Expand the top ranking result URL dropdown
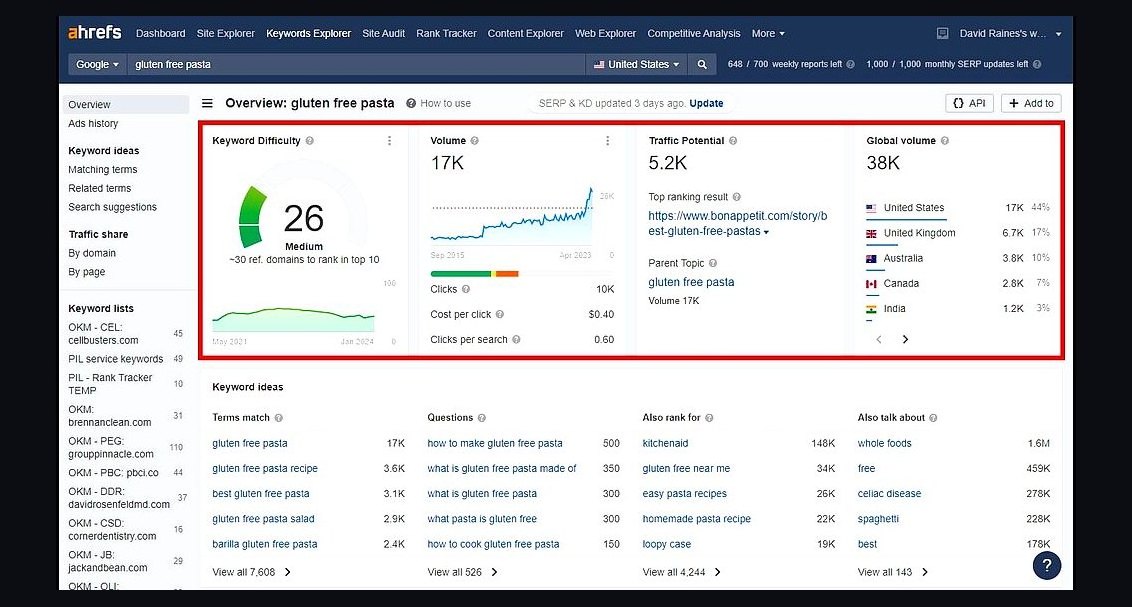This screenshot has width=1132, height=607. click(x=766, y=232)
